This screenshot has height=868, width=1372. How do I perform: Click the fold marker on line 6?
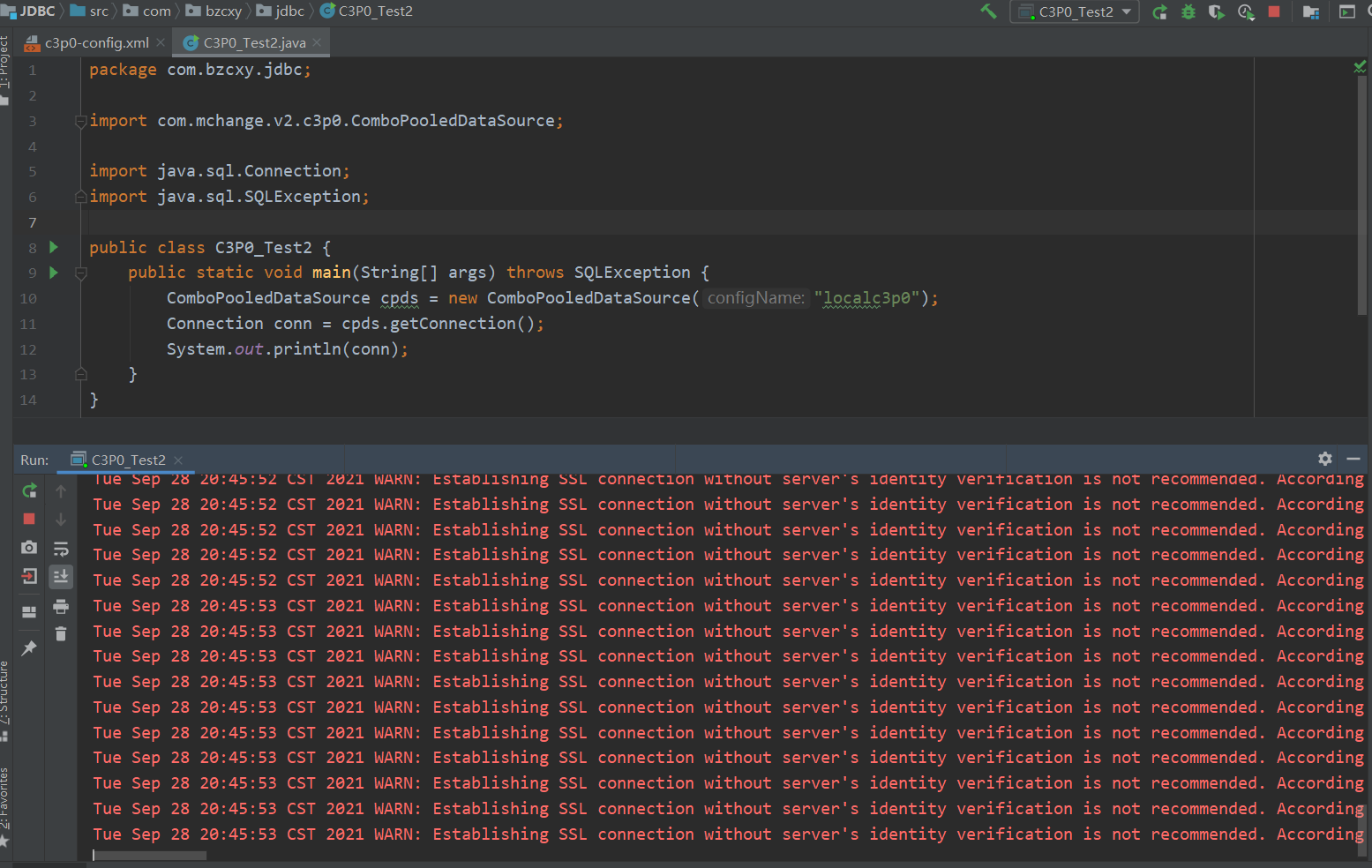(x=80, y=196)
